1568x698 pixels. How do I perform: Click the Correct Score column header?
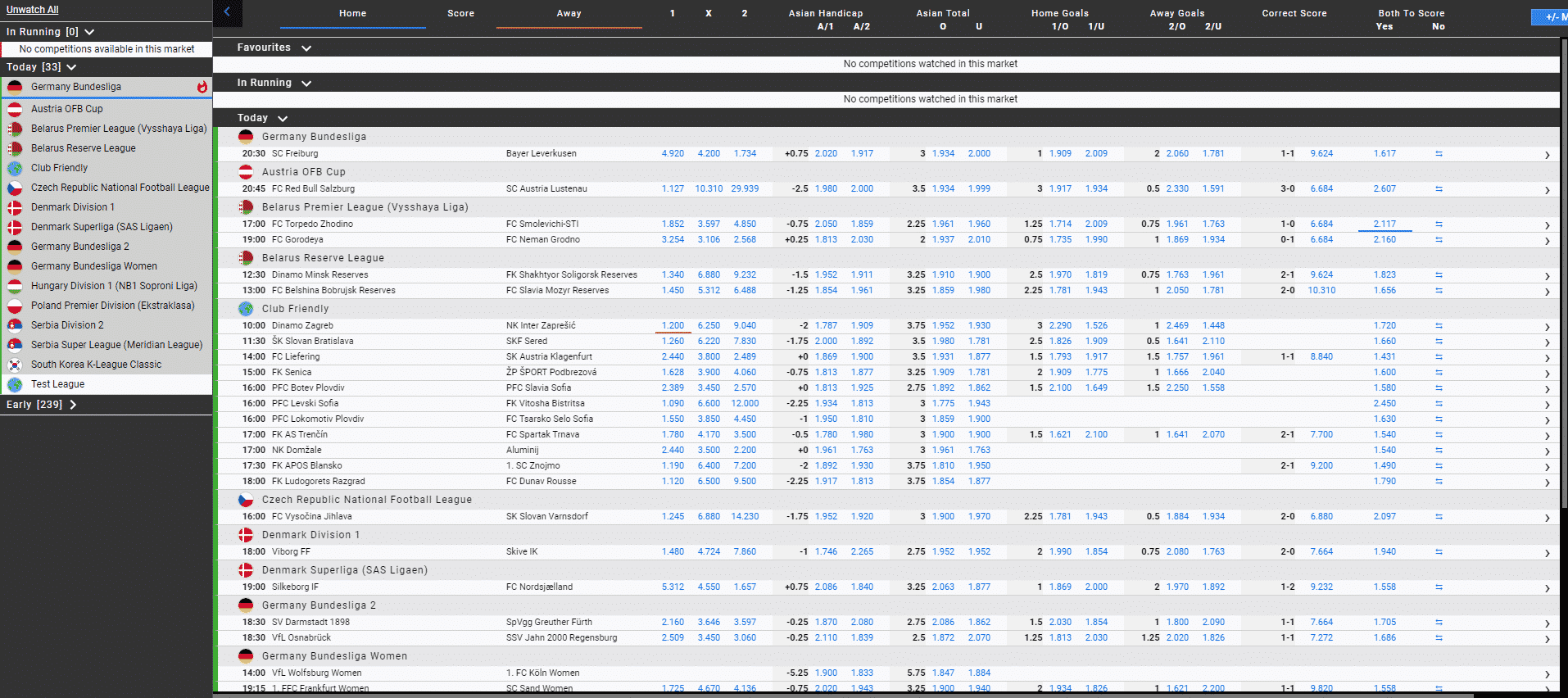pos(1294,14)
